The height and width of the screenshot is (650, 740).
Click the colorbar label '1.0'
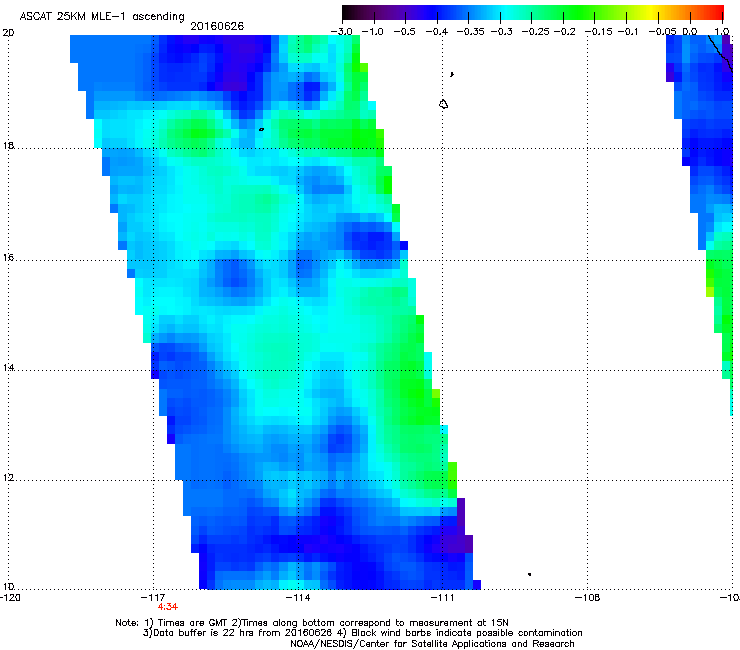point(722,32)
